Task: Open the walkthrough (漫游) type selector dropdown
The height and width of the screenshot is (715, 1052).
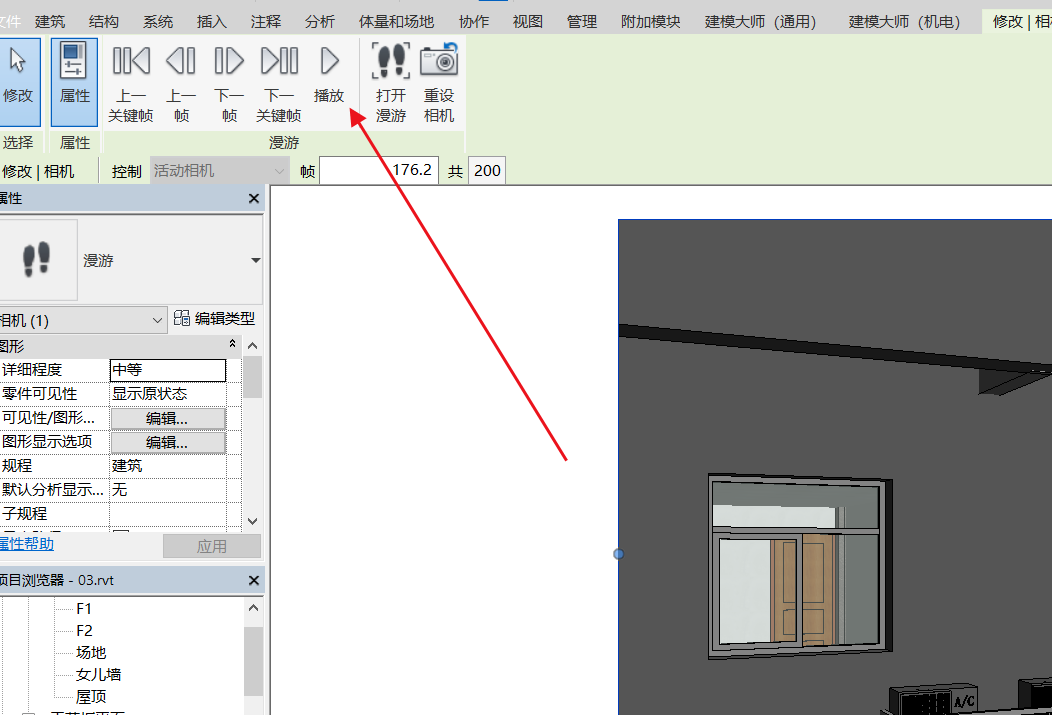Action: coord(255,261)
